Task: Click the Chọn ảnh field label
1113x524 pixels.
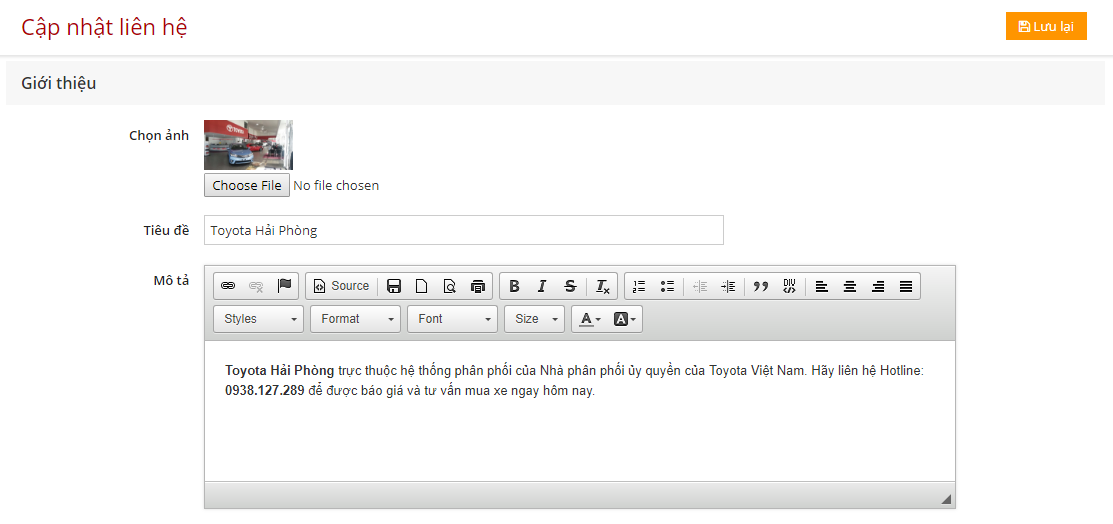Action: 159,136
